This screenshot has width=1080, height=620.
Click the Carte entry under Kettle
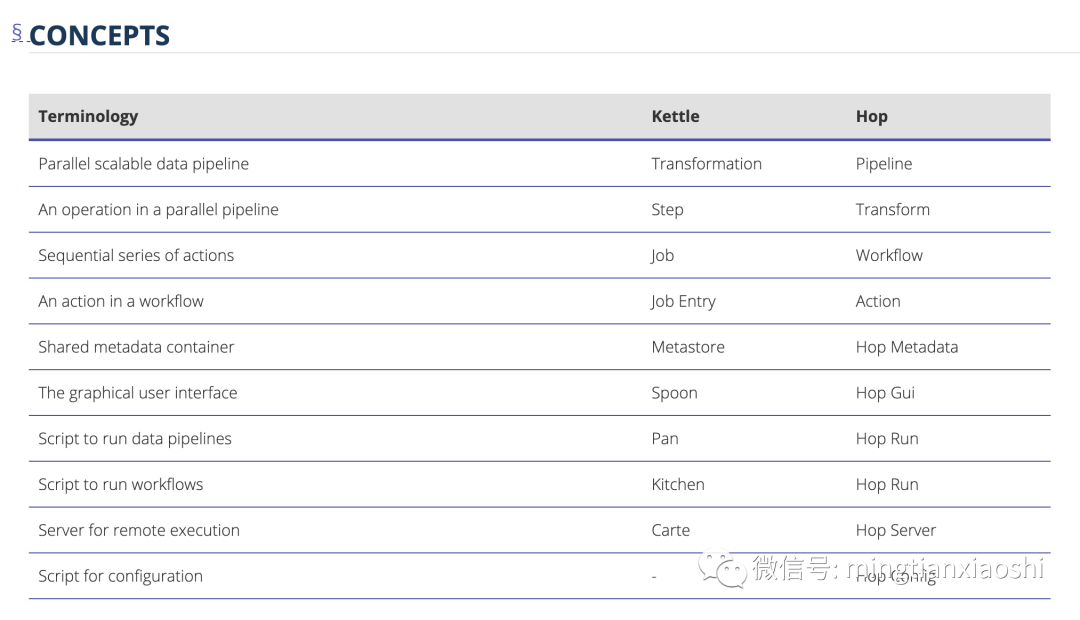[x=670, y=531]
